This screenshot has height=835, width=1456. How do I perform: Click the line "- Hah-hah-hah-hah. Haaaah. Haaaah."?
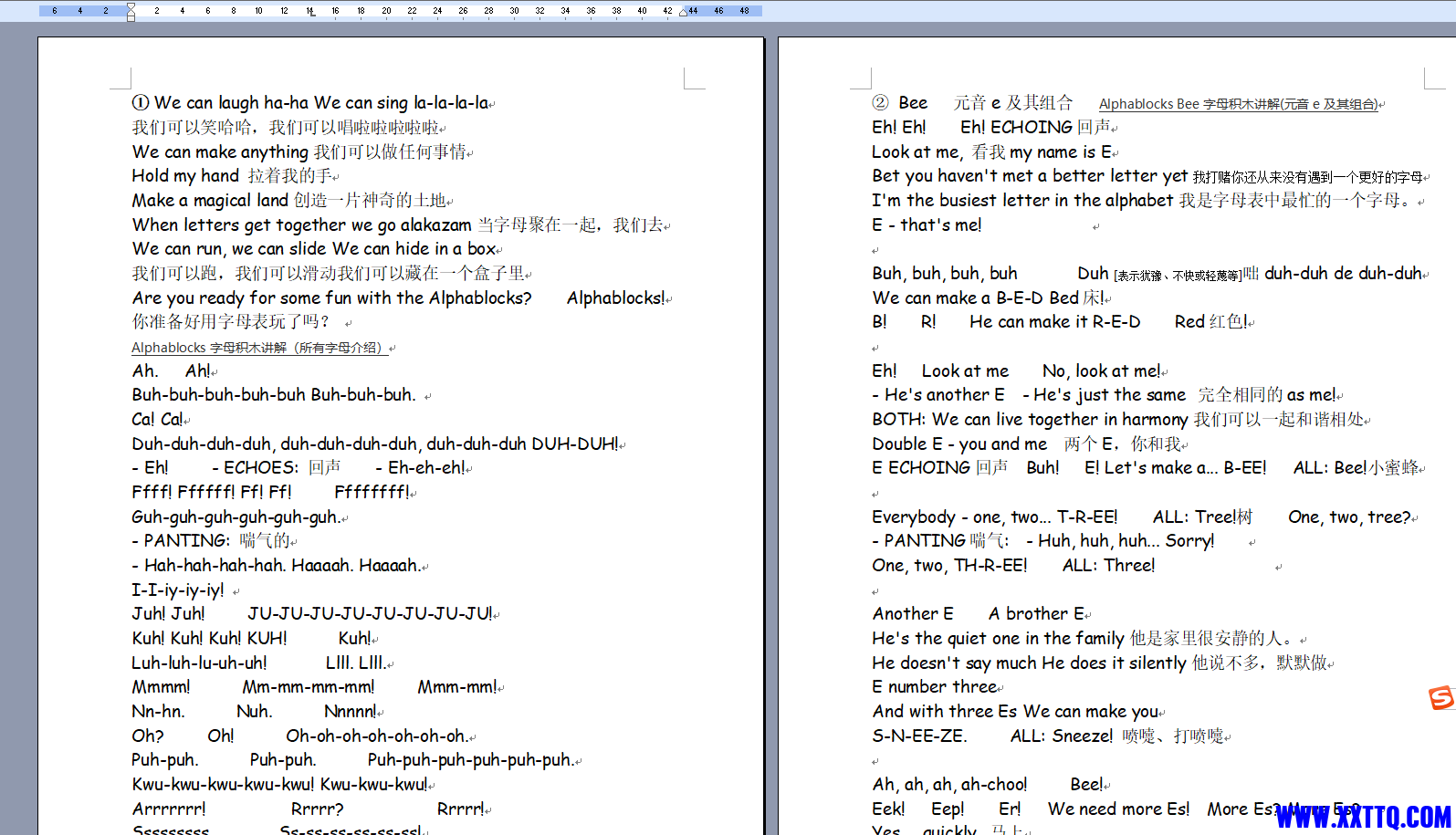[277, 565]
